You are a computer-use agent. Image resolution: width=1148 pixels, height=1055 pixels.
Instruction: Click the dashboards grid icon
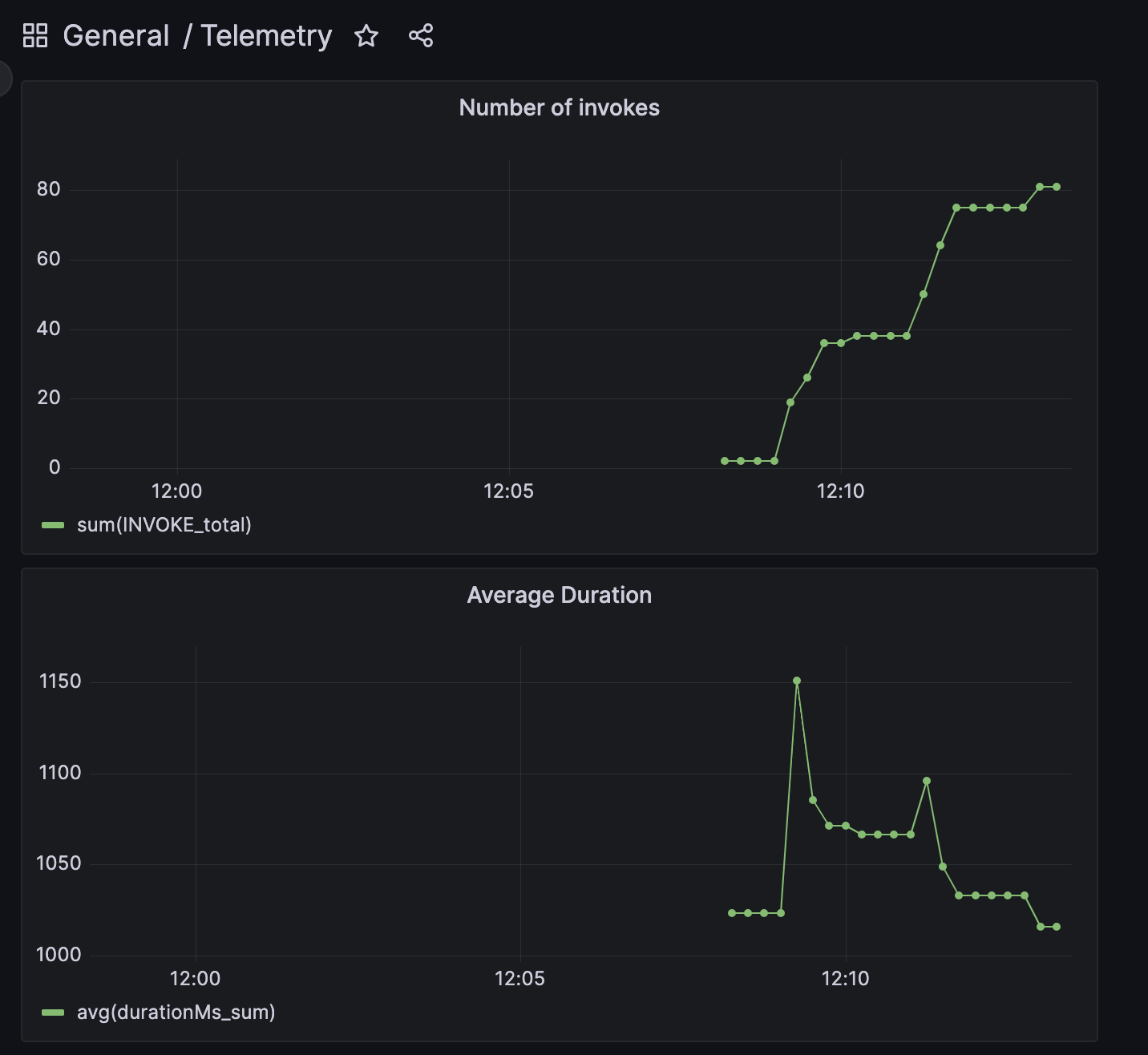(x=35, y=35)
